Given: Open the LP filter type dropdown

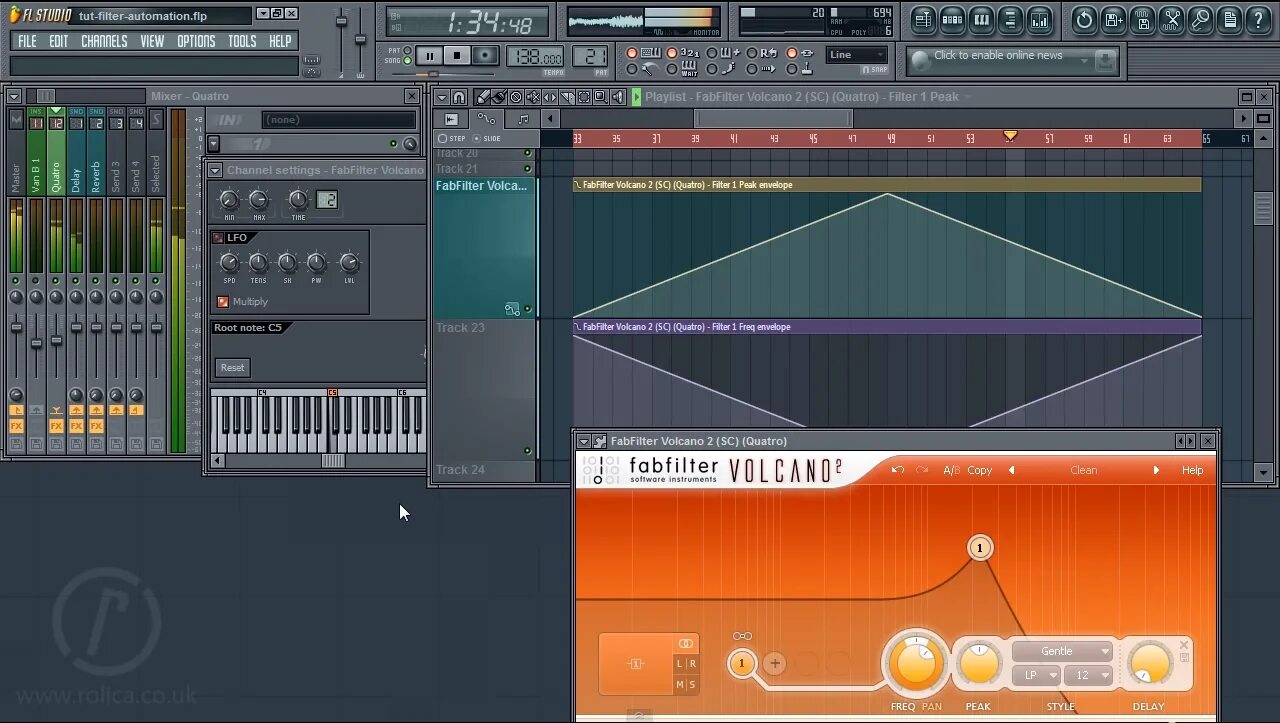Looking at the screenshot, I should point(1035,676).
